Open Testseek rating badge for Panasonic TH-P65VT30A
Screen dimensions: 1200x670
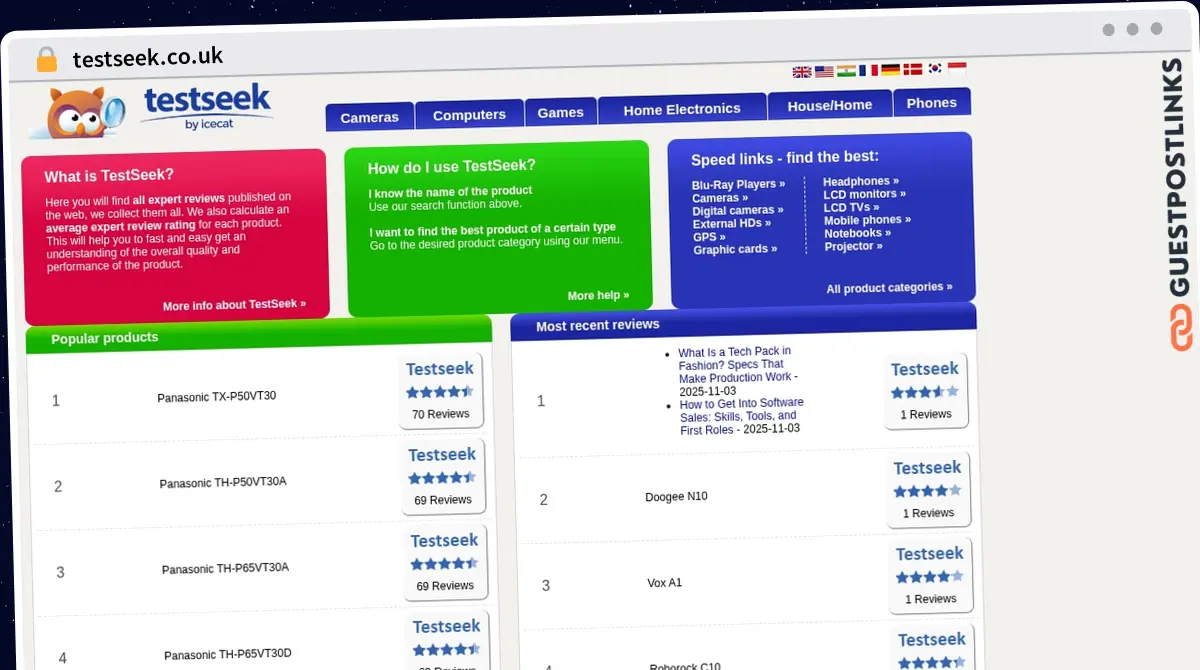pos(445,562)
